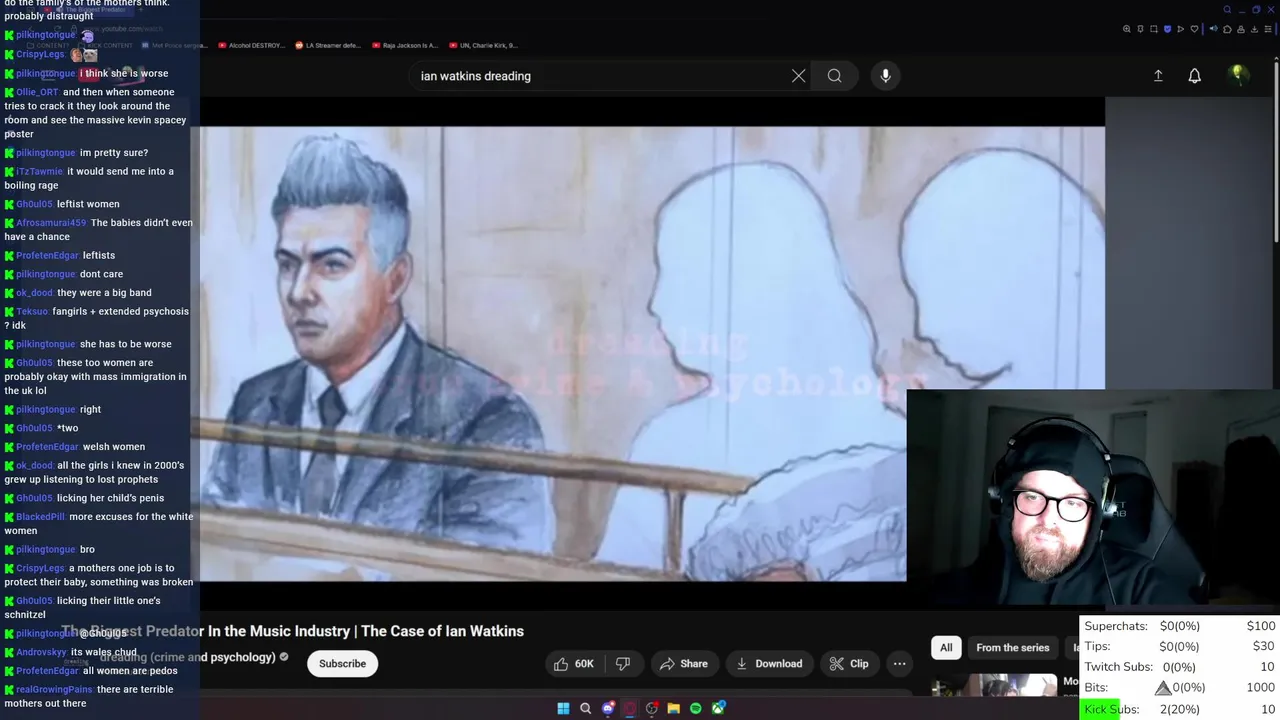Image resolution: width=1280 pixels, height=720 pixels.
Task: Like the video showing 60K likes
Action: 574,663
